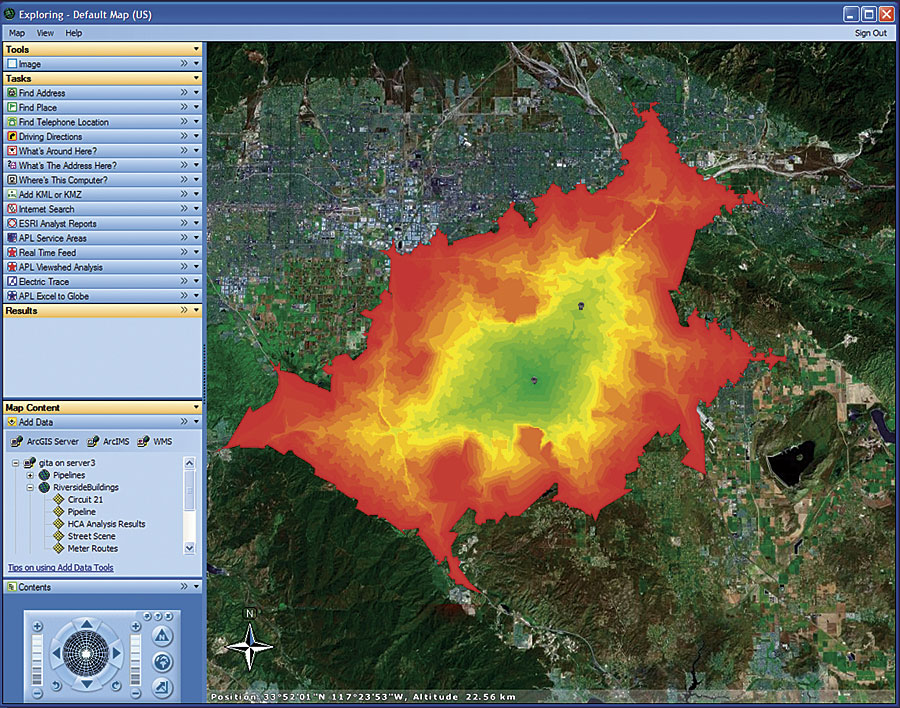Click the ArcIMS connection button
Viewport: 900px width, 708px height.
[x=108, y=441]
